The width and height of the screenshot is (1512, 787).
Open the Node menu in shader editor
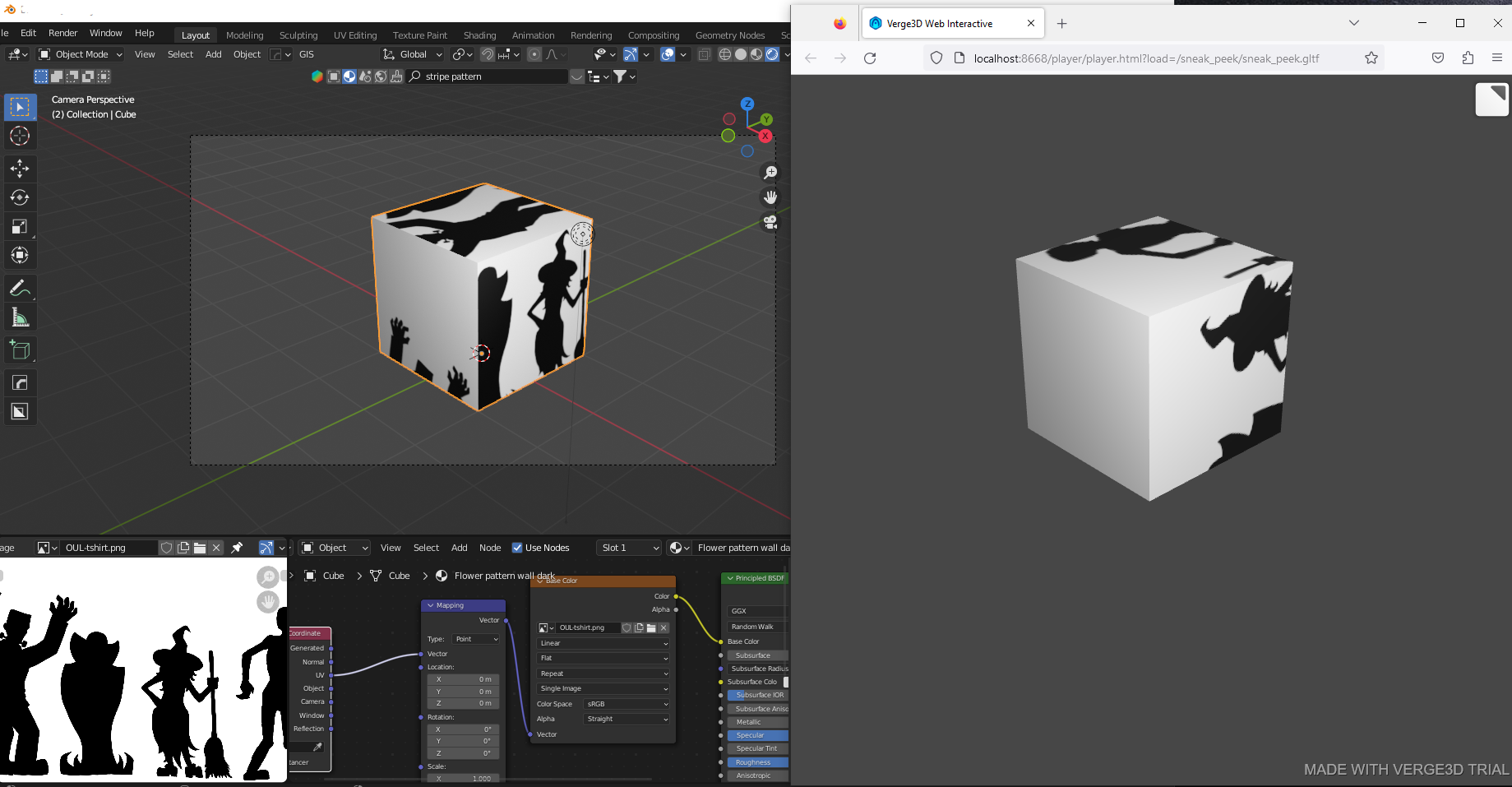(490, 548)
